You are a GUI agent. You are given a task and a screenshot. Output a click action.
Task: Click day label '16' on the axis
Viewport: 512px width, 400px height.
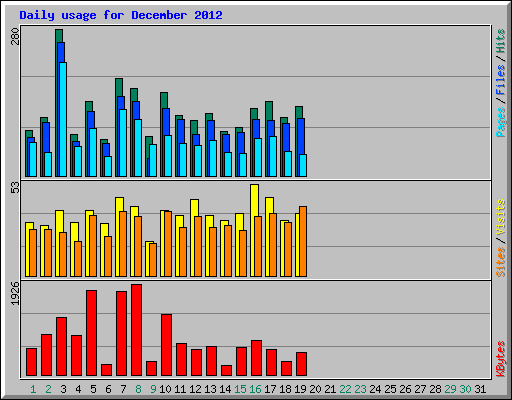[255, 389]
